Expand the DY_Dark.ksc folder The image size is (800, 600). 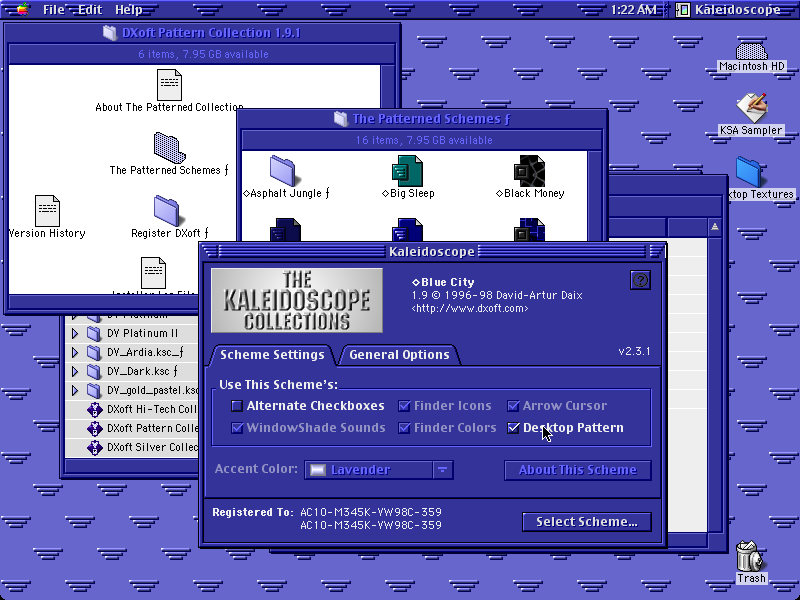(x=75, y=371)
